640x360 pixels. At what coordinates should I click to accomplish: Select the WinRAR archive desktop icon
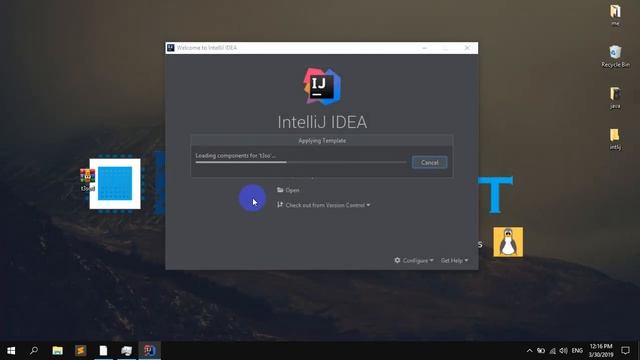(x=87, y=180)
